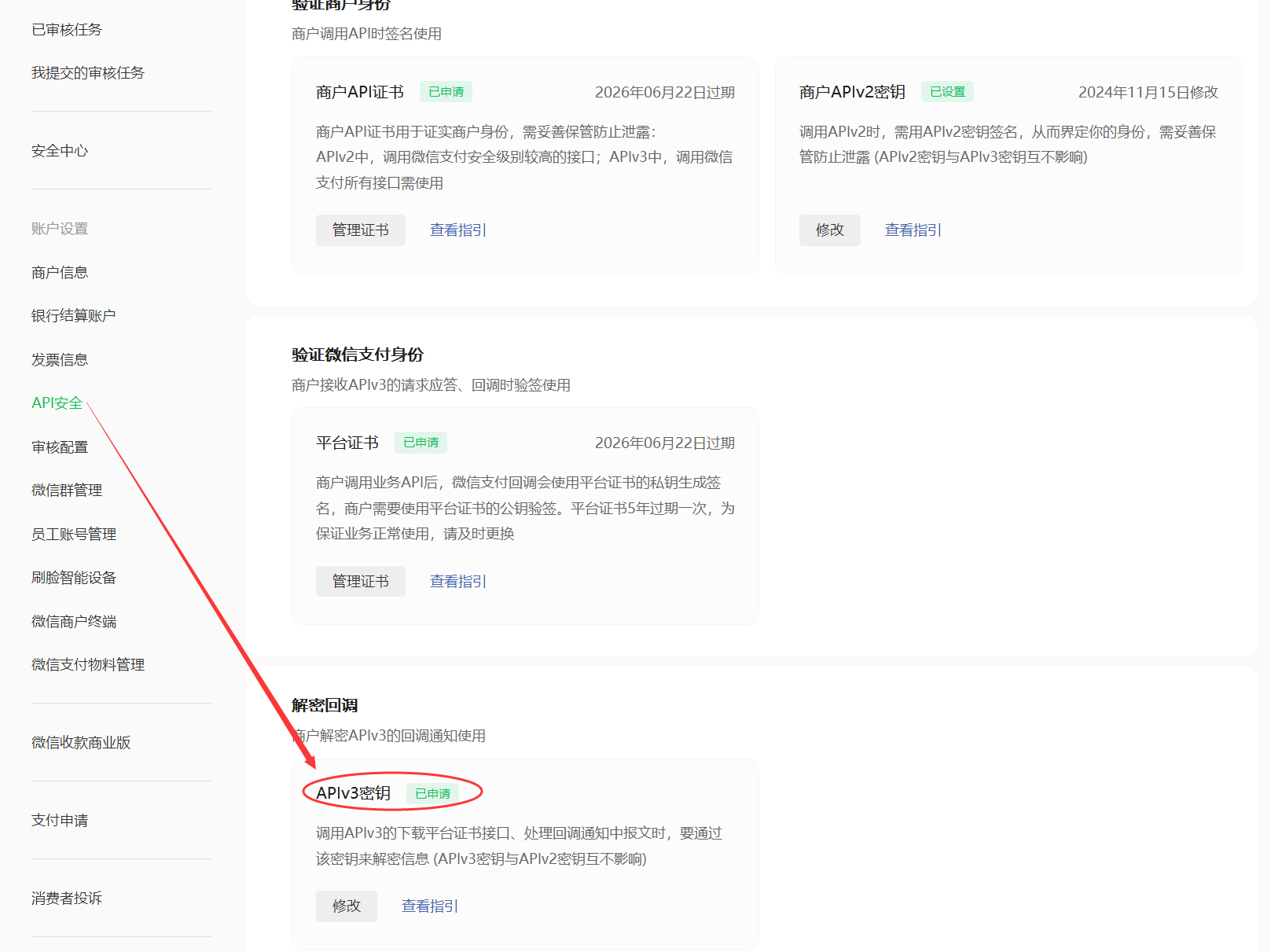1271x952 pixels.
Task: Open 已审核任务 in the sidebar
Action: click(67, 30)
